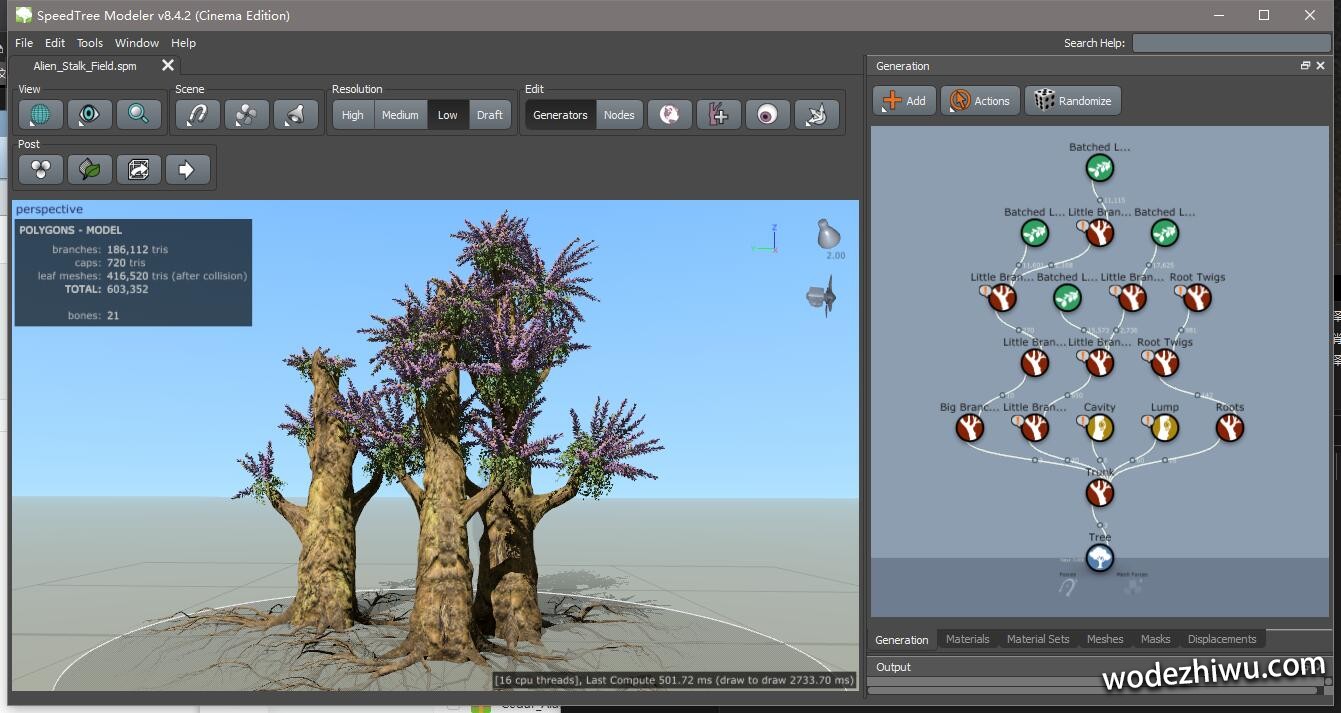Screen dimensions: 1341x713
Task: Click the arrow export icon in Post
Action: [x=187, y=170]
